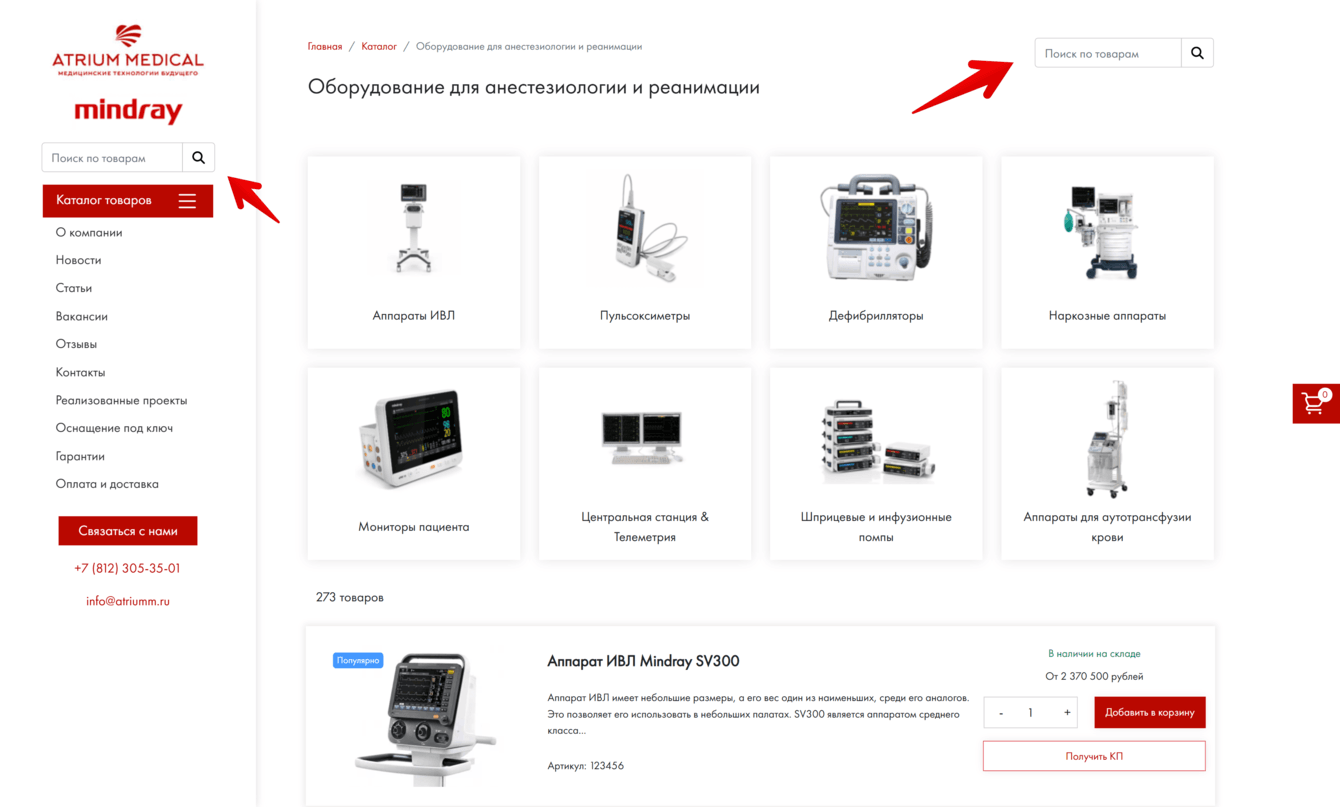The image size is (1340, 807).
Task: Click the Atrium Medical logo
Action: [x=128, y=51]
